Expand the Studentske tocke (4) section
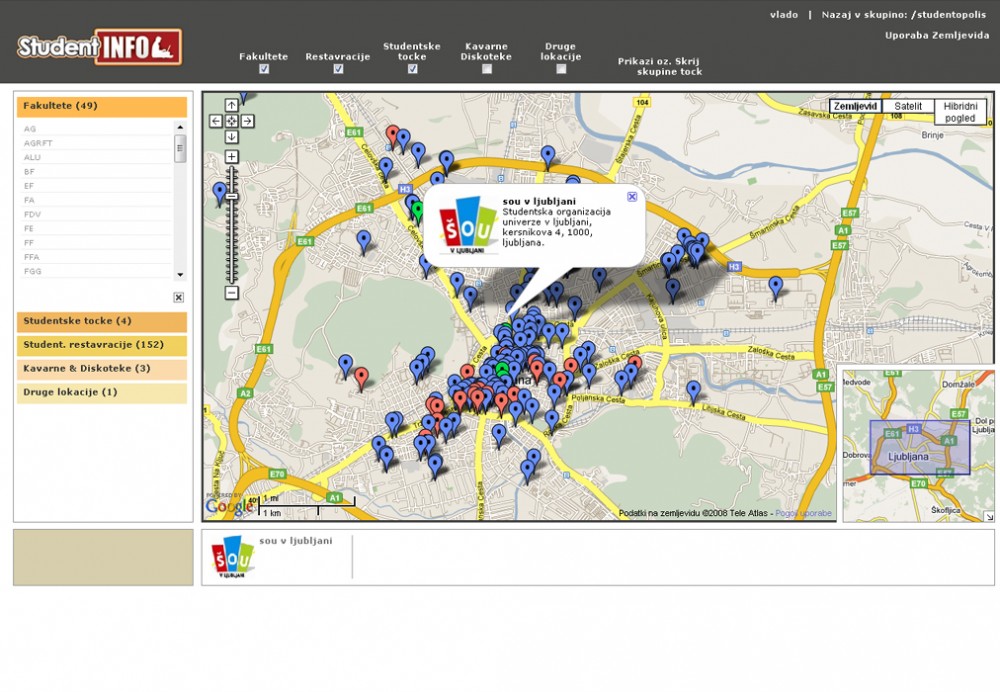1000x692 pixels. point(101,322)
